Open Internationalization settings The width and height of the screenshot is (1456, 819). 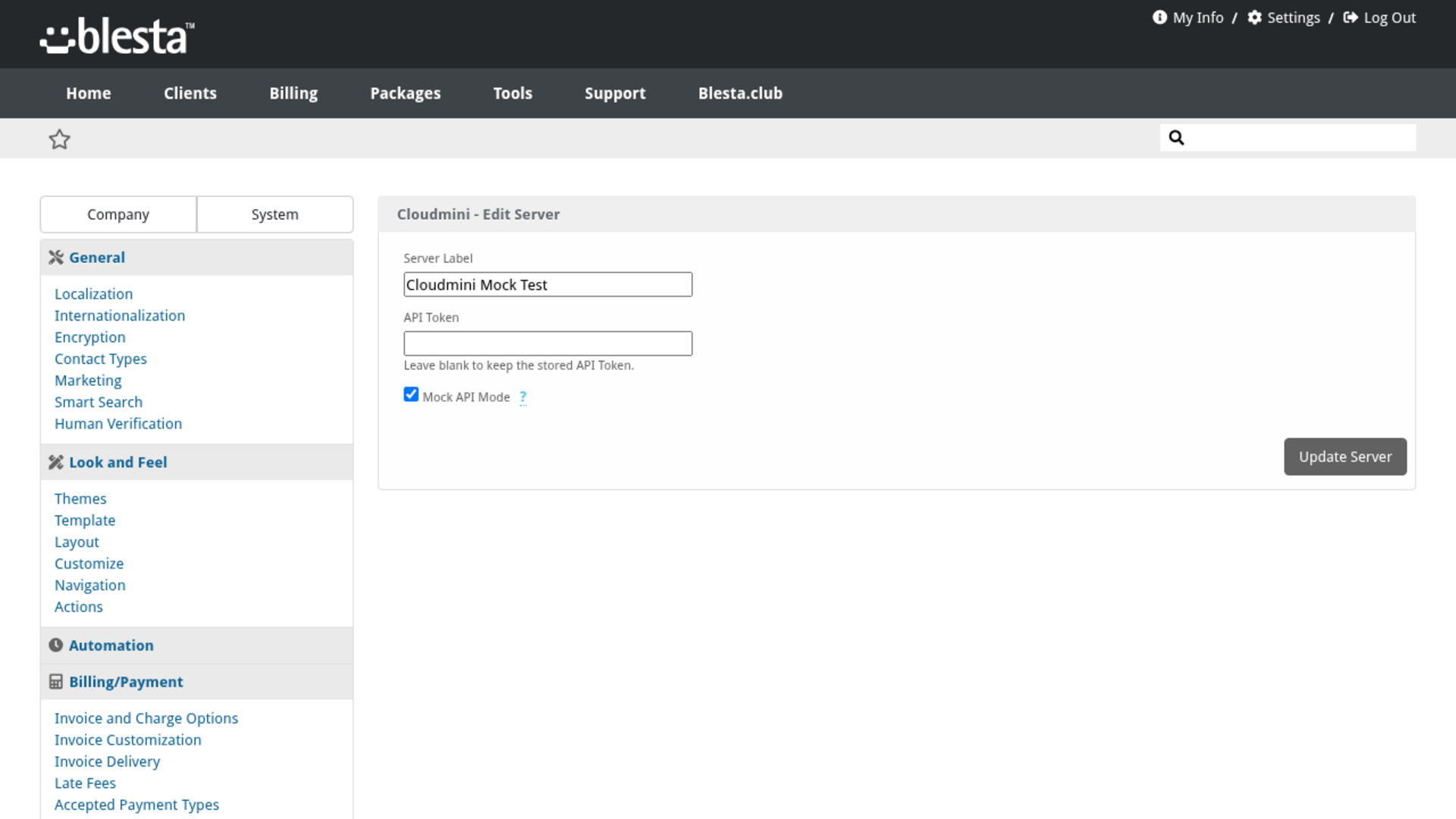[120, 315]
